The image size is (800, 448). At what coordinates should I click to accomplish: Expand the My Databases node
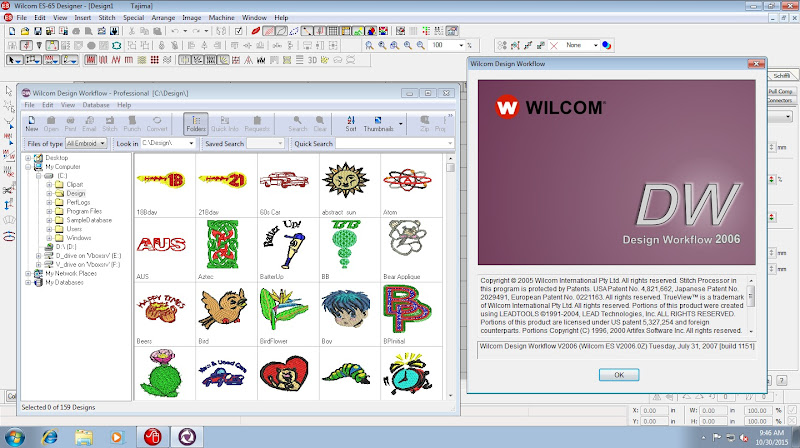point(28,282)
